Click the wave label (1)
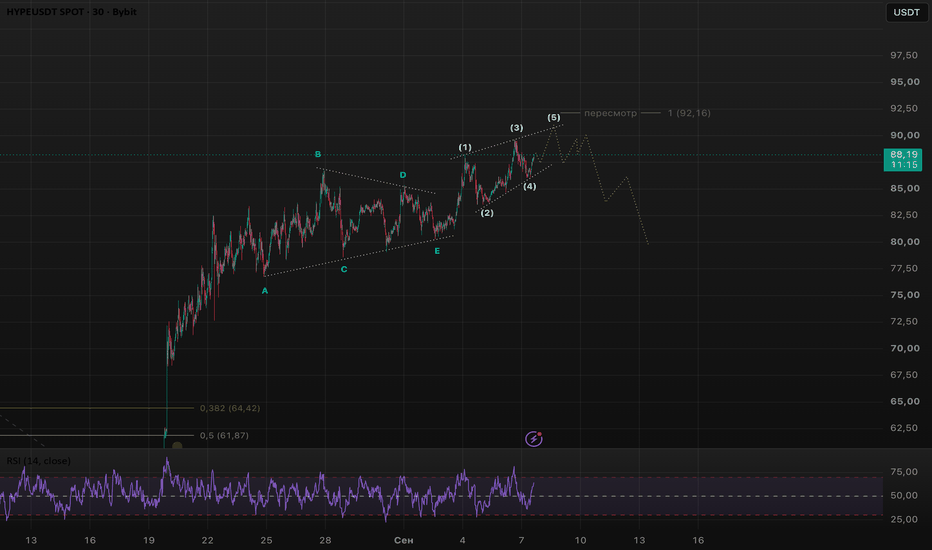The width and height of the screenshot is (932, 550). click(465, 147)
